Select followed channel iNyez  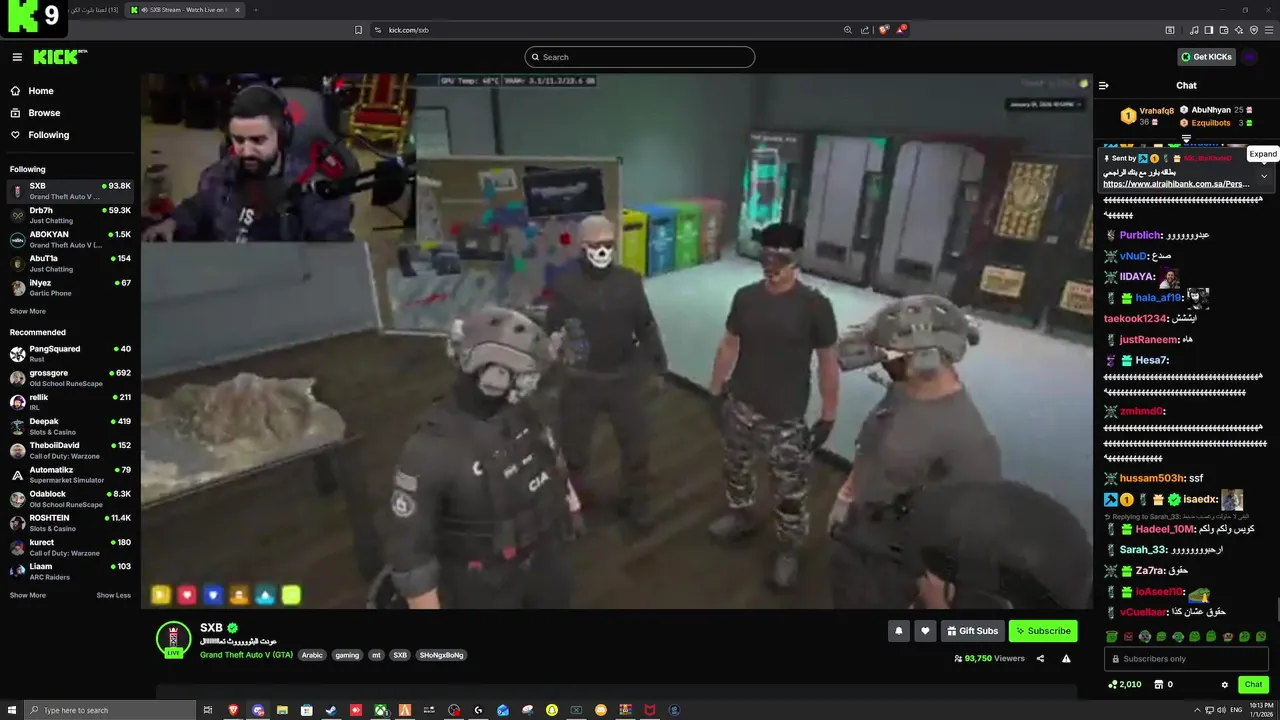[x=70, y=287]
